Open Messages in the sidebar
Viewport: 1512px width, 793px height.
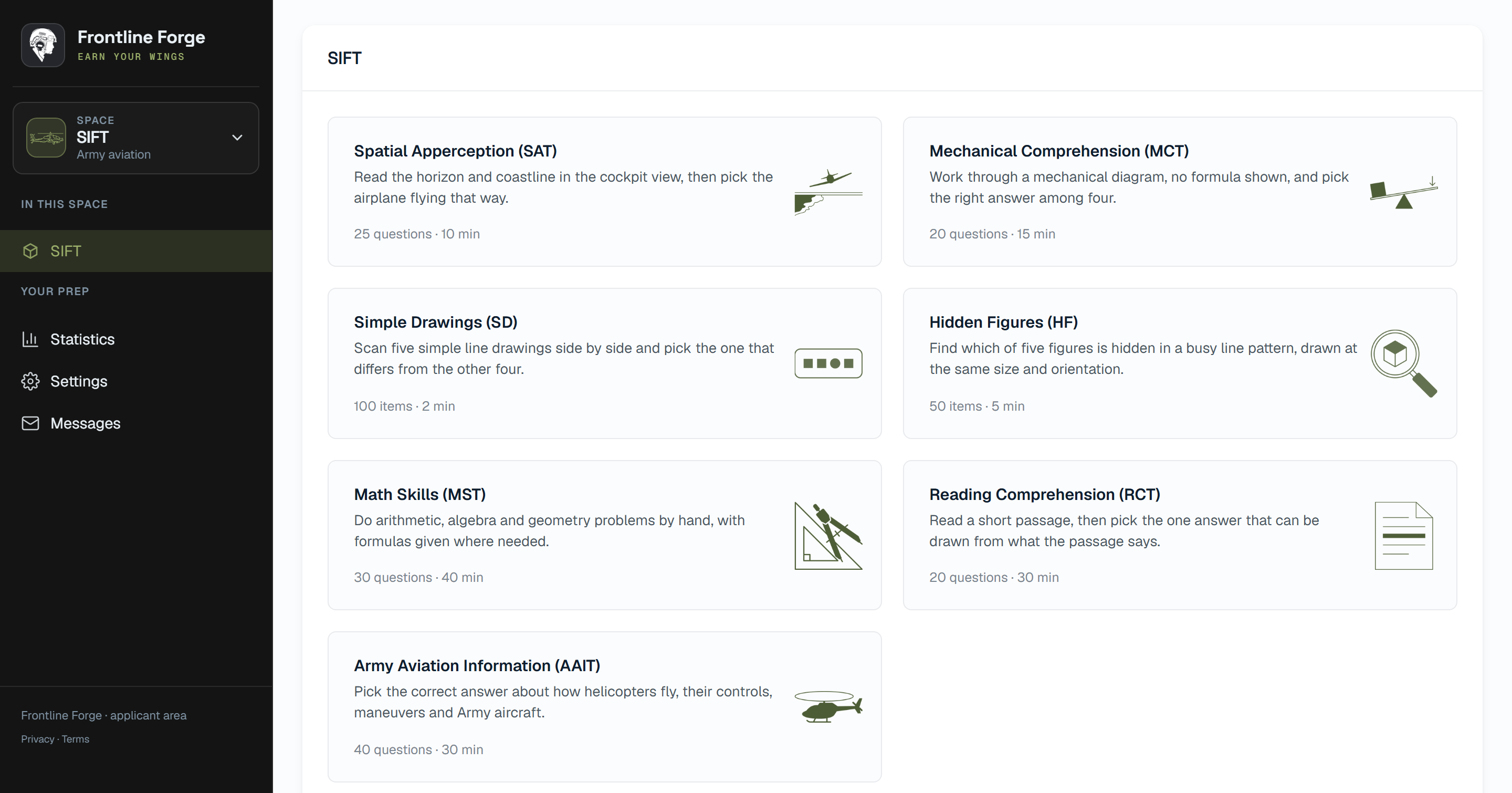coord(136,423)
